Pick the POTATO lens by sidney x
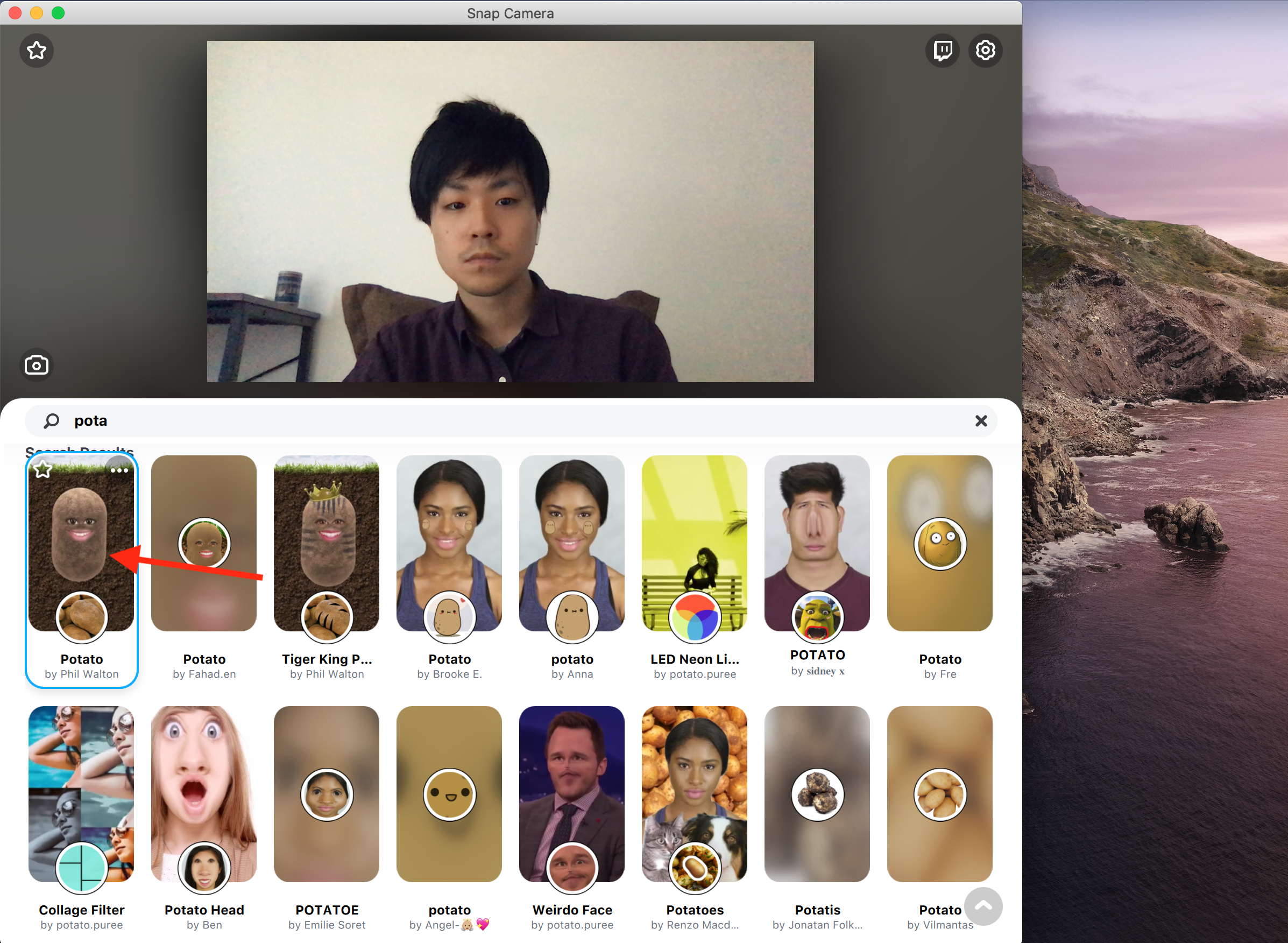 [817, 543]
